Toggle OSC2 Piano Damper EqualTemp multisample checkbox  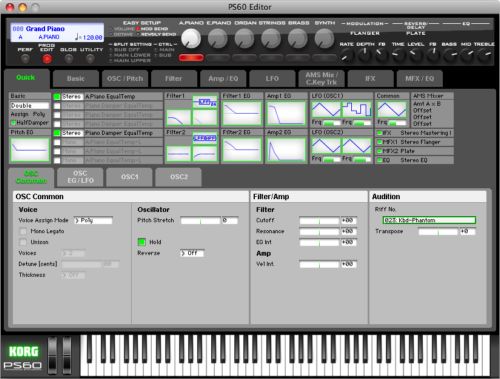pos(57,133)
